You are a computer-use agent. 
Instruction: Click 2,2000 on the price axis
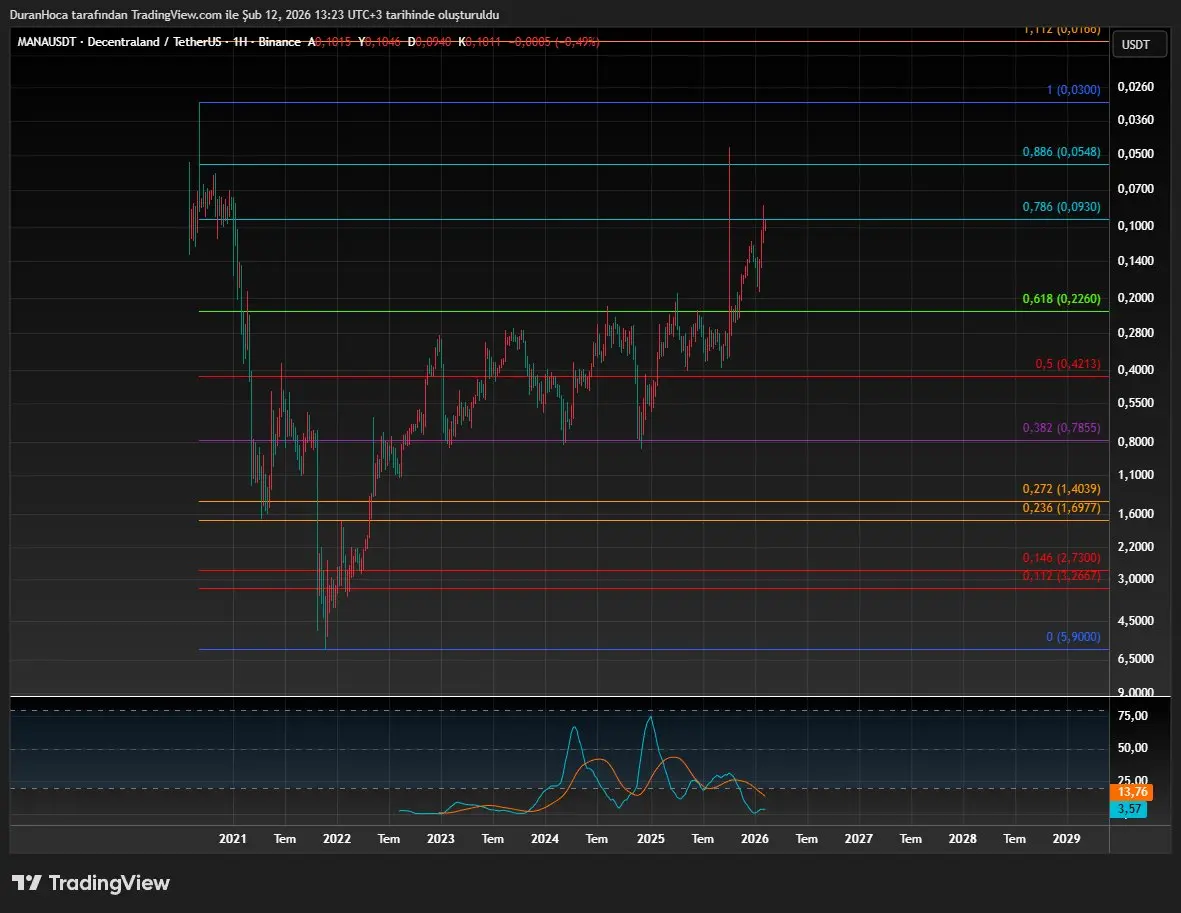pos(1135,546)
